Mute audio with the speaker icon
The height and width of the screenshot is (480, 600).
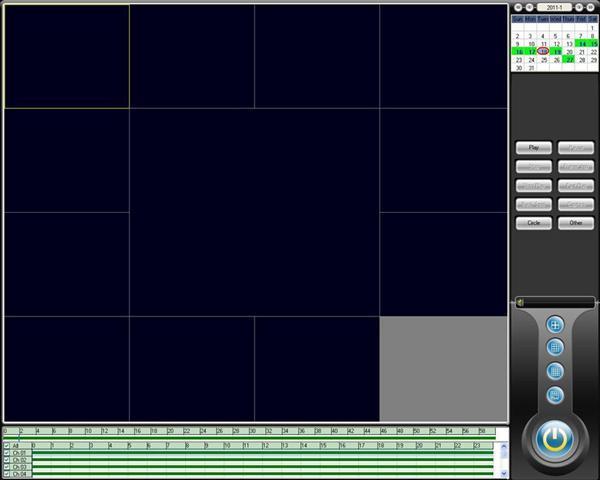coord(520,302)
